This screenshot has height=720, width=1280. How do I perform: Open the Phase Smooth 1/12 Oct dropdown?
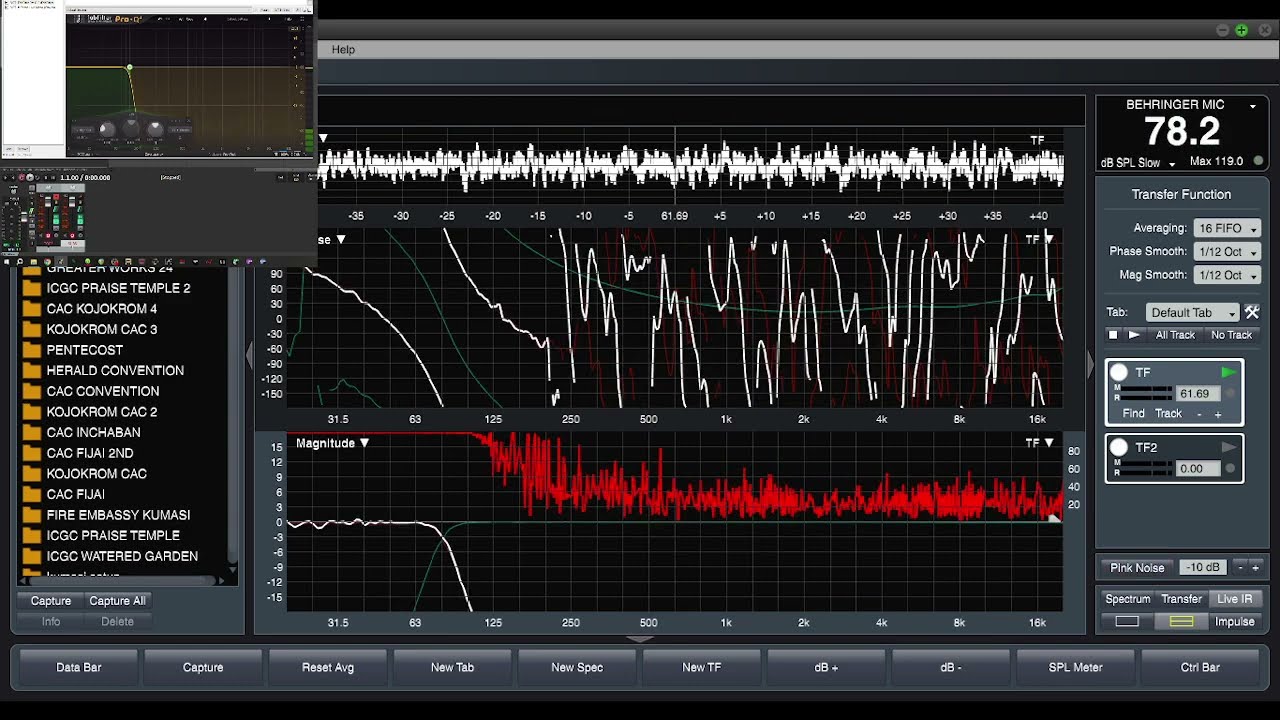[1227, 252]
